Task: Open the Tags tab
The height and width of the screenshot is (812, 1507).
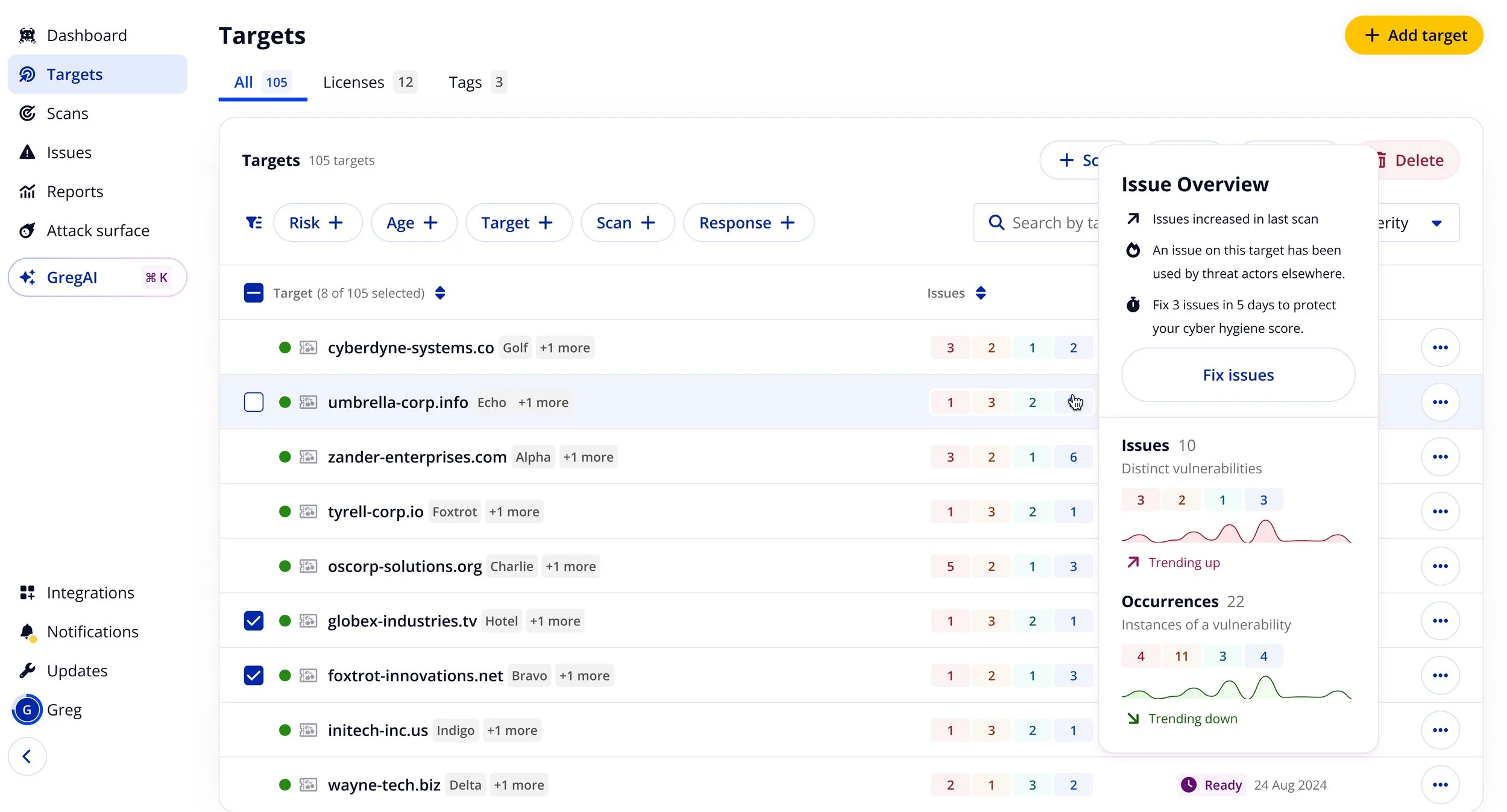Action: tap(465, 82)
